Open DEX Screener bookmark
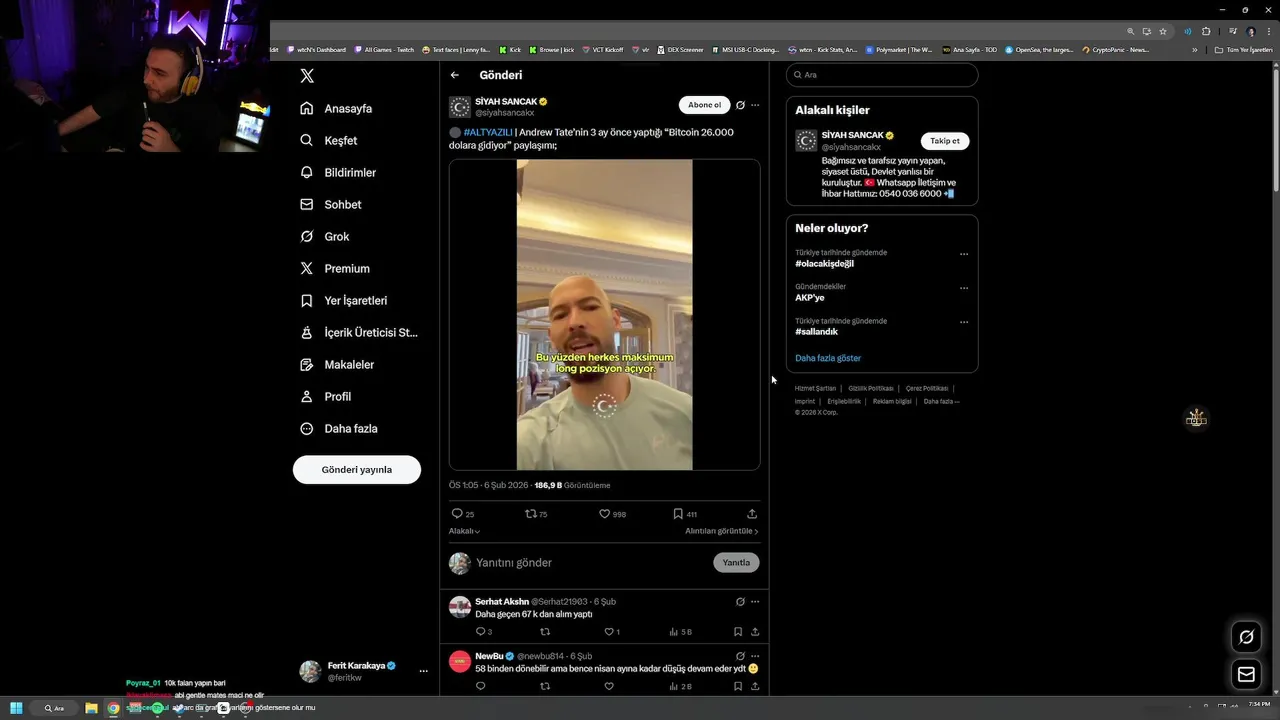The image size is (1280, 720). click(680, 49)
